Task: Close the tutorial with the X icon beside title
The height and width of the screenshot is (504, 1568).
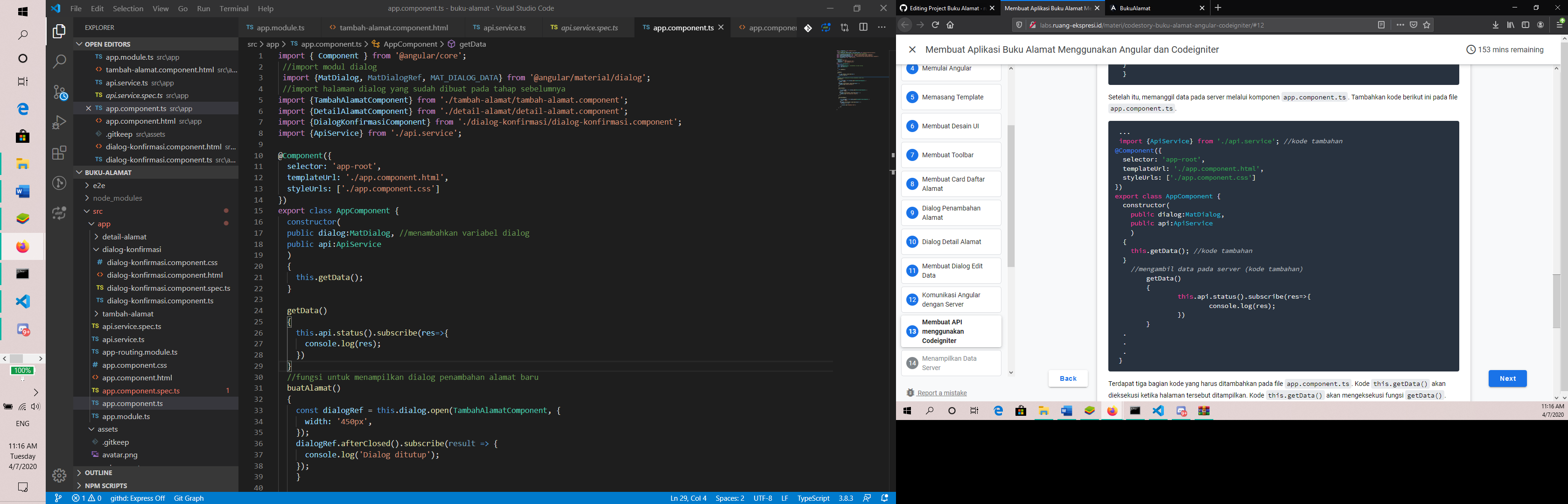Action: coord(912,50)
